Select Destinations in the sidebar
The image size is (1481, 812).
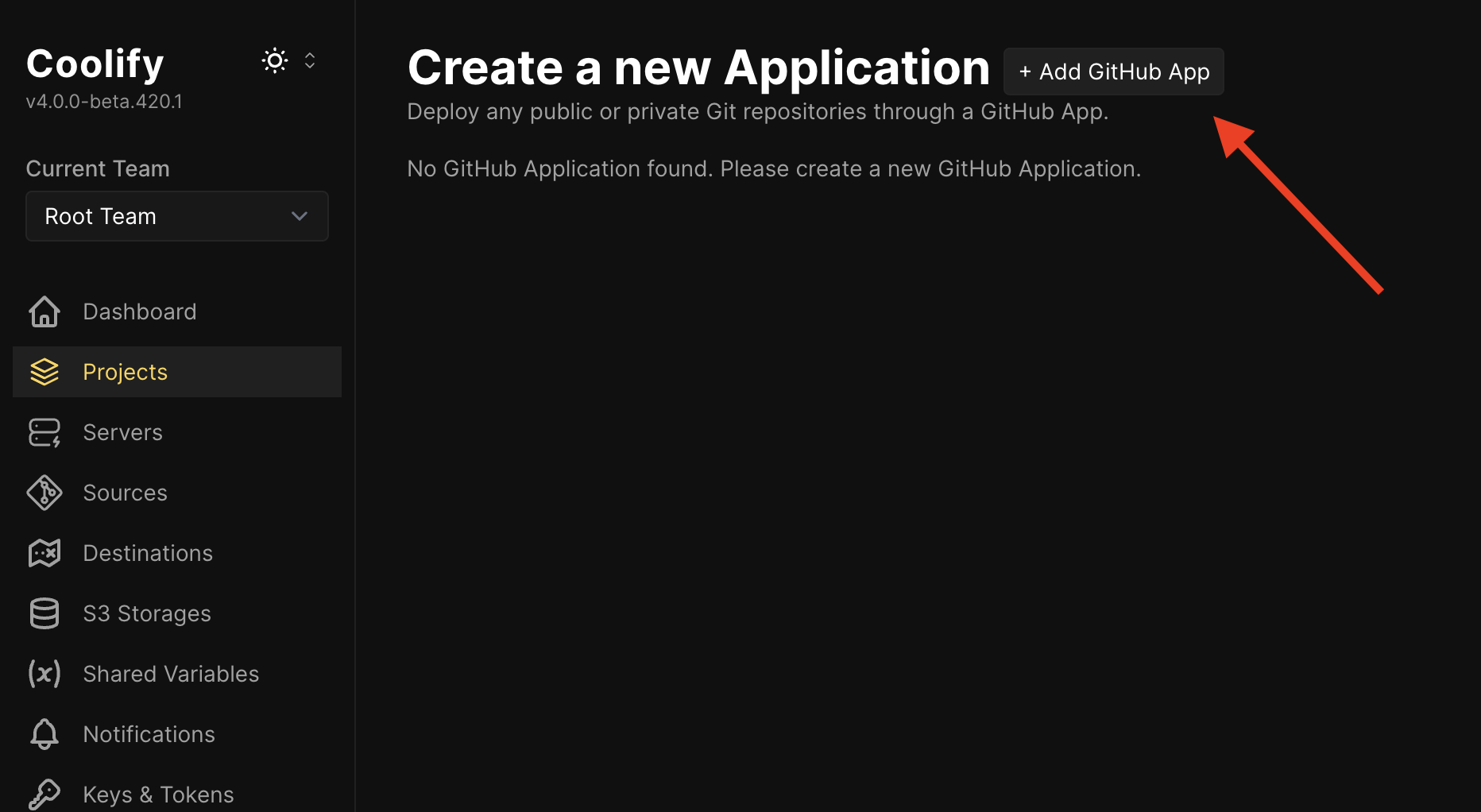pyautogui.click(x=177, y=553)
